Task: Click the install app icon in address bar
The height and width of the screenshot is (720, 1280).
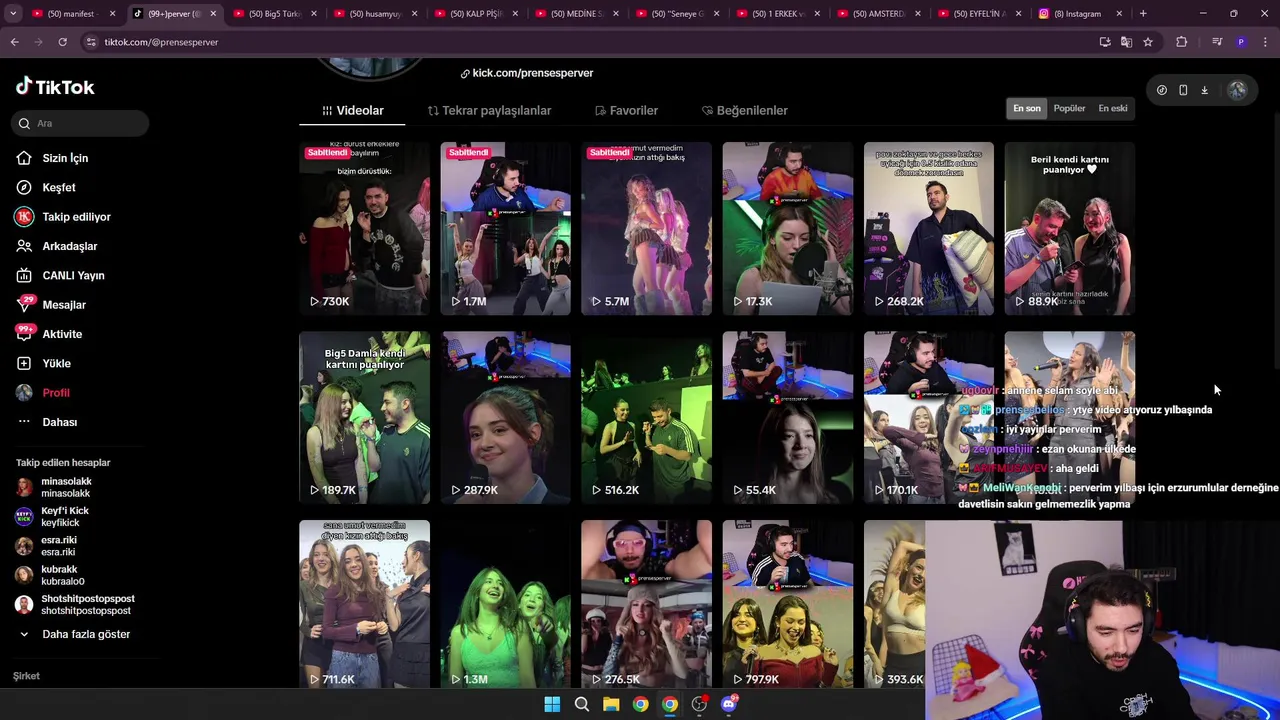Action: (x=1105, y=42)
